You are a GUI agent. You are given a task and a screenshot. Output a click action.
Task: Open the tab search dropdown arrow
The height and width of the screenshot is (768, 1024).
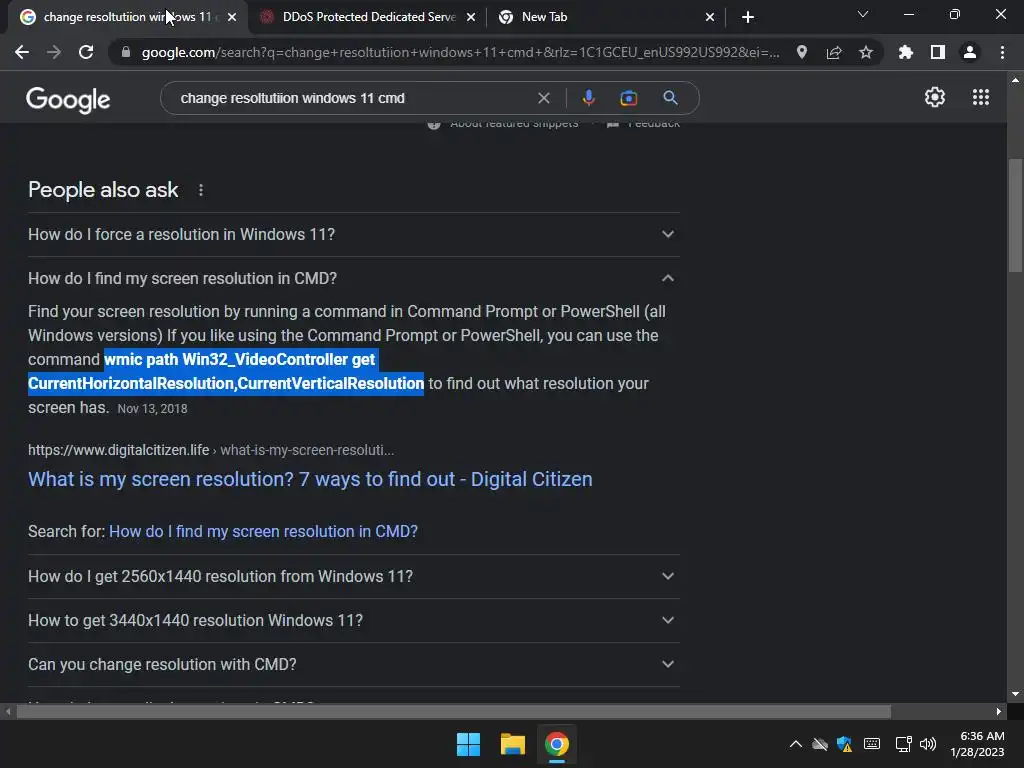pyautogui.click(x=863, y=14)
